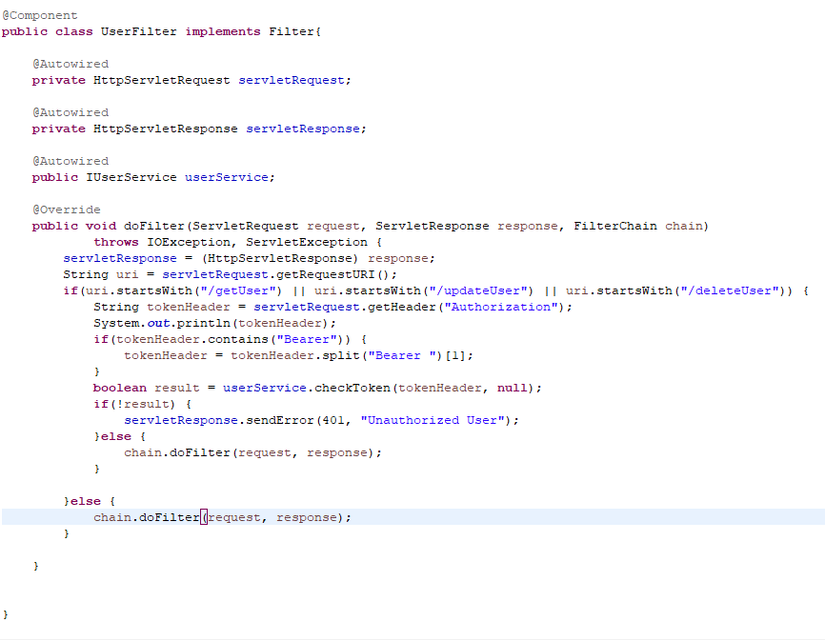This screenshot has width=825, height=640.
Task: Click the servletRequest field name after HttpServletRequest
Action: click(x=291, y=80)
